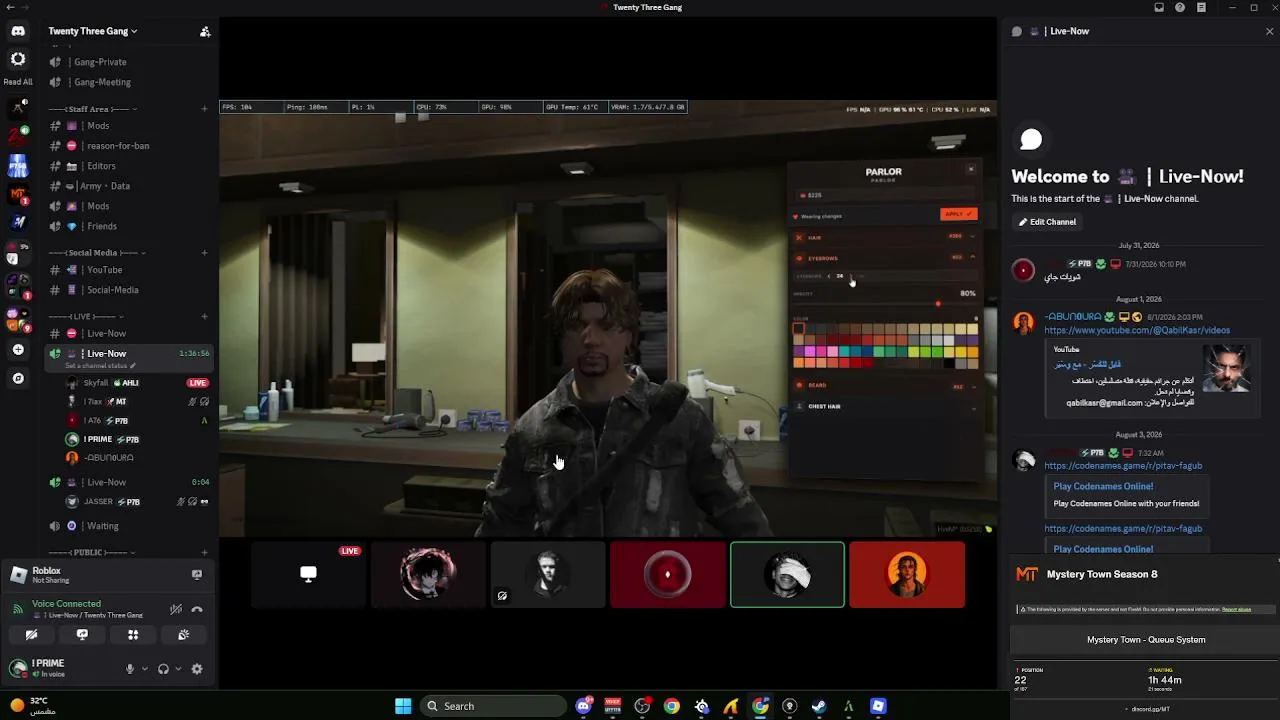Click Set a channel status under Live-Now

(x=100, y=366)
